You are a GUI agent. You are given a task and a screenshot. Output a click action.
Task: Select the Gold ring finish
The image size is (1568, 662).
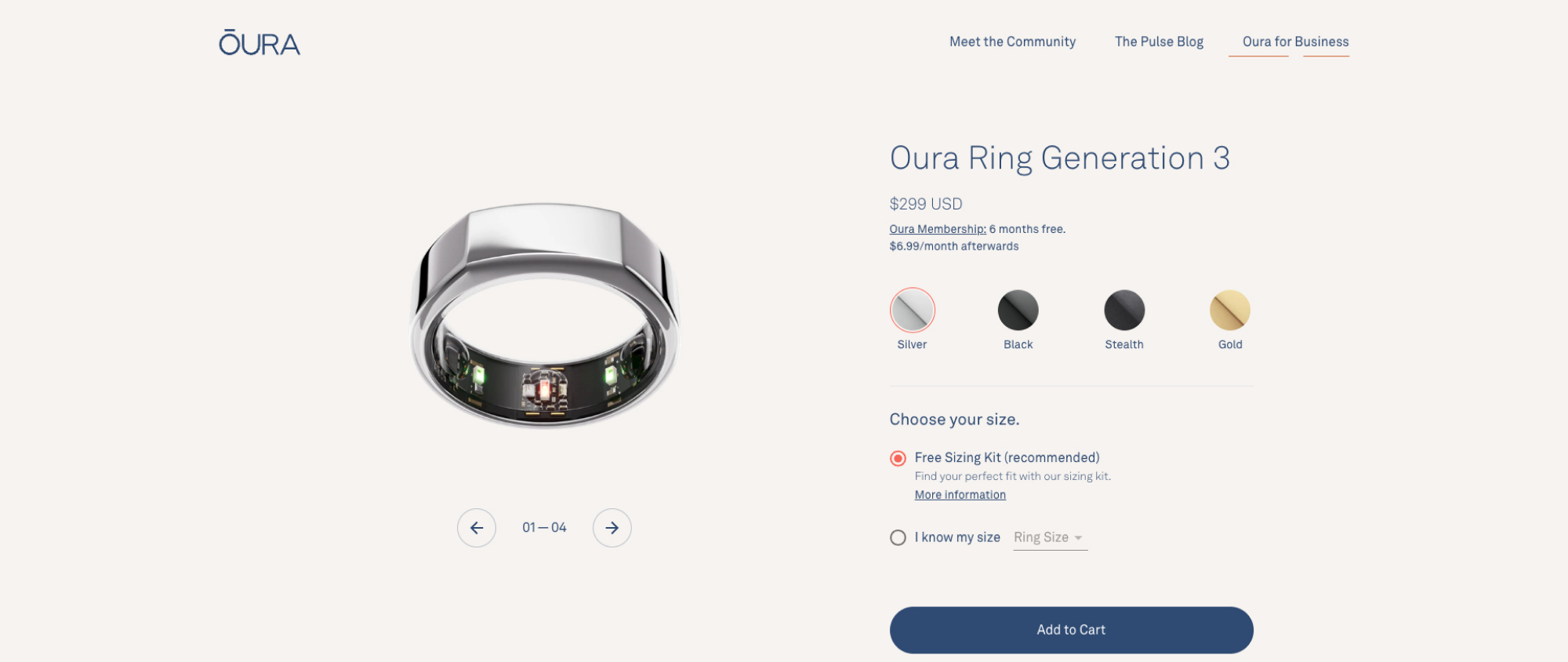1230,310
